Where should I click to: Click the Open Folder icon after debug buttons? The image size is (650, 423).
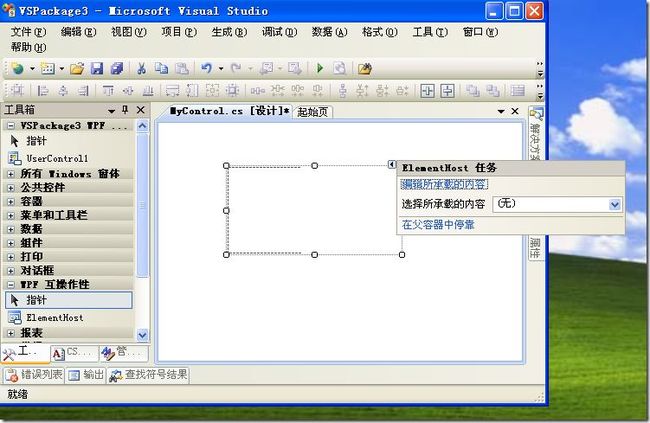tap(364, 68)
